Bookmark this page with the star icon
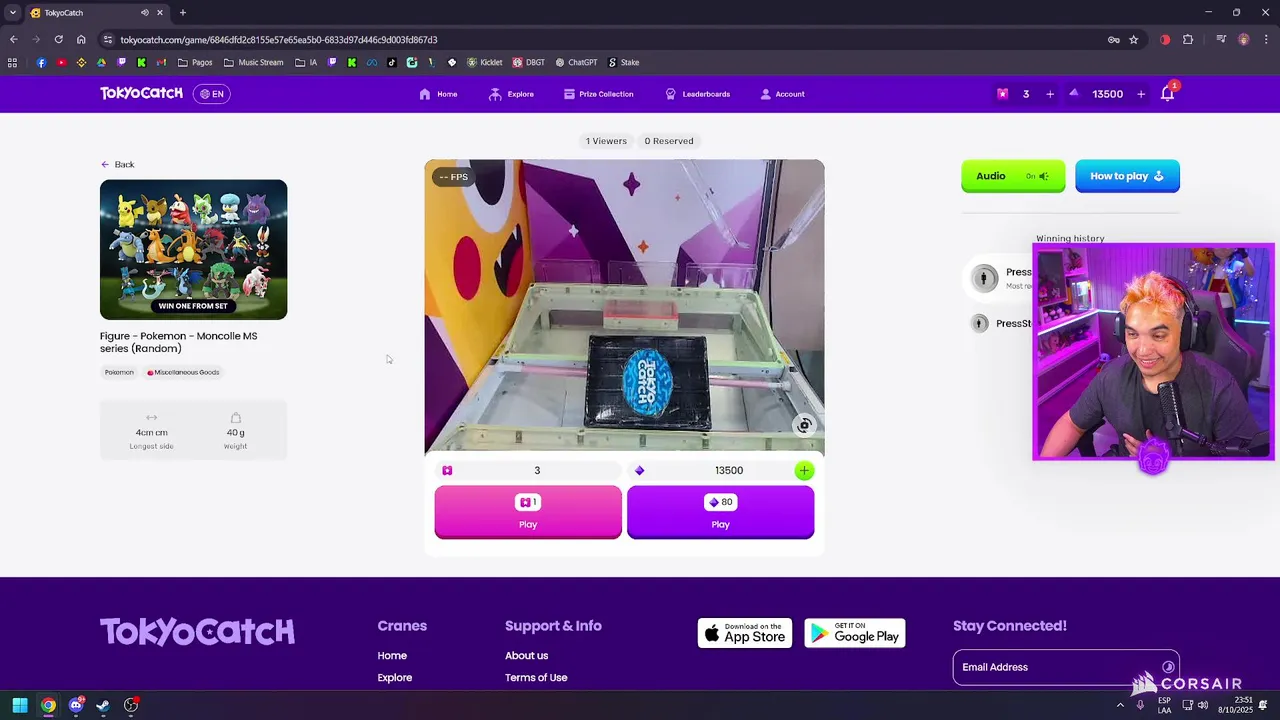 click(x=1133, y=40)
